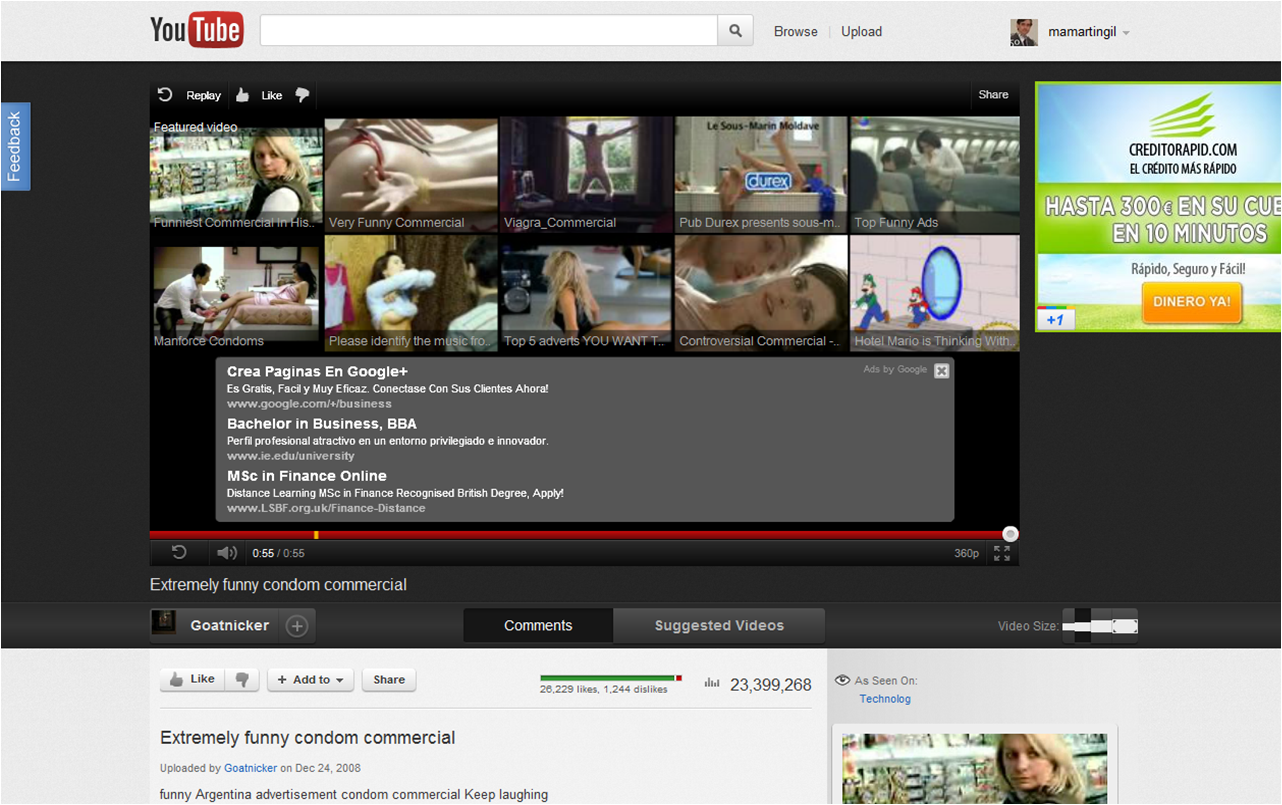Click the Ads by Google label
The image size is (1282, 805).
895,370
